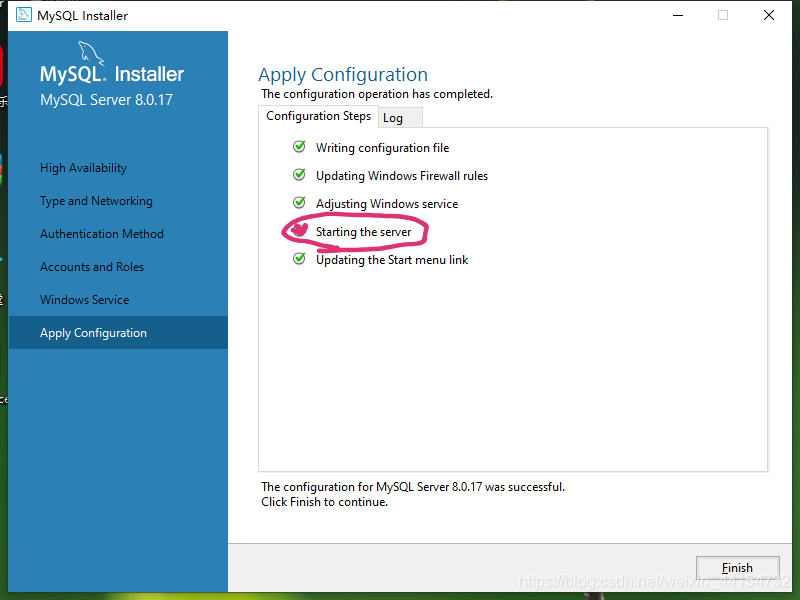The height and width of the screenshot is (600, 800).
Task: Click green check beside Adjusting Windows service
Action: pos(299,203)
